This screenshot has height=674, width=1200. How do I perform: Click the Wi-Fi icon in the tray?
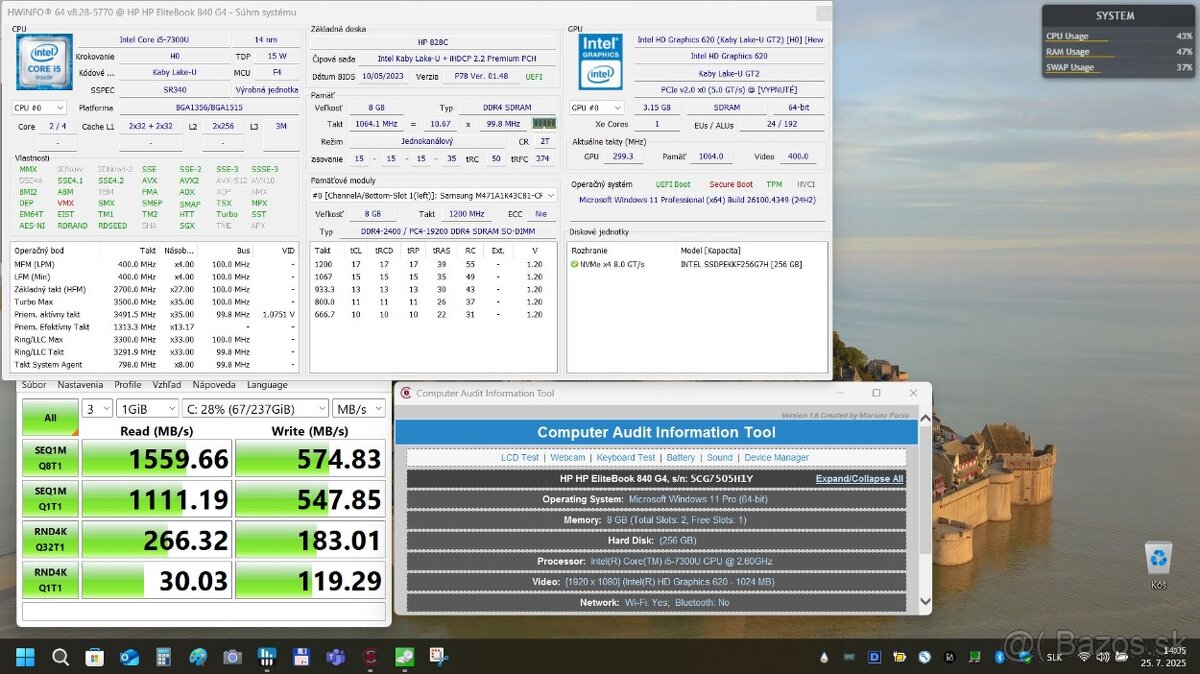click(1083, 657)
